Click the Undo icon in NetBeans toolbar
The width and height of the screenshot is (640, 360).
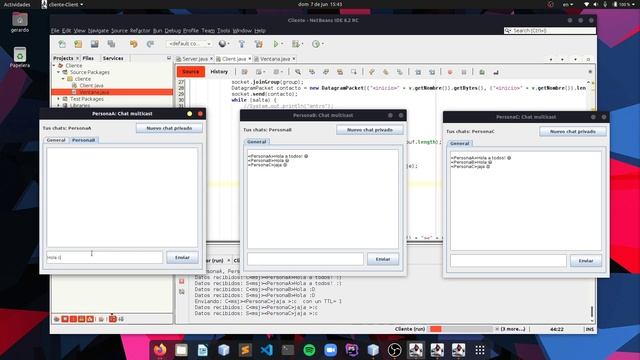[134, 44]
